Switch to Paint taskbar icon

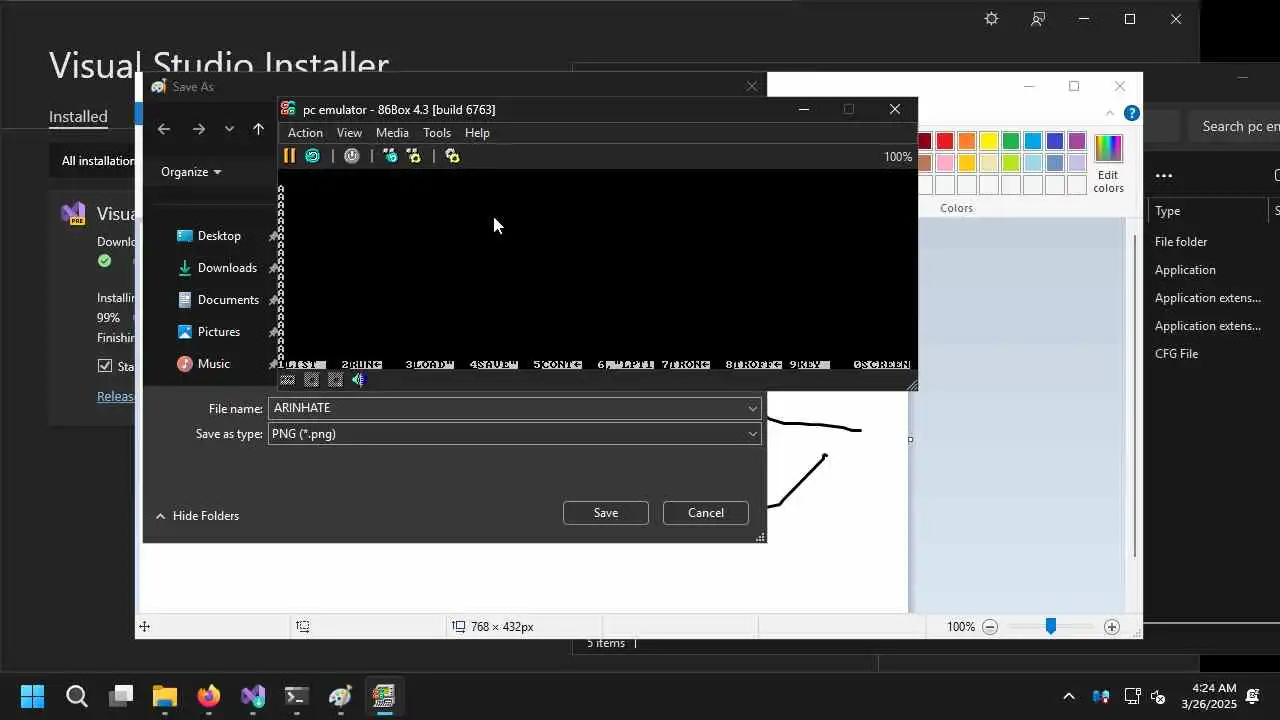[341, 696]
